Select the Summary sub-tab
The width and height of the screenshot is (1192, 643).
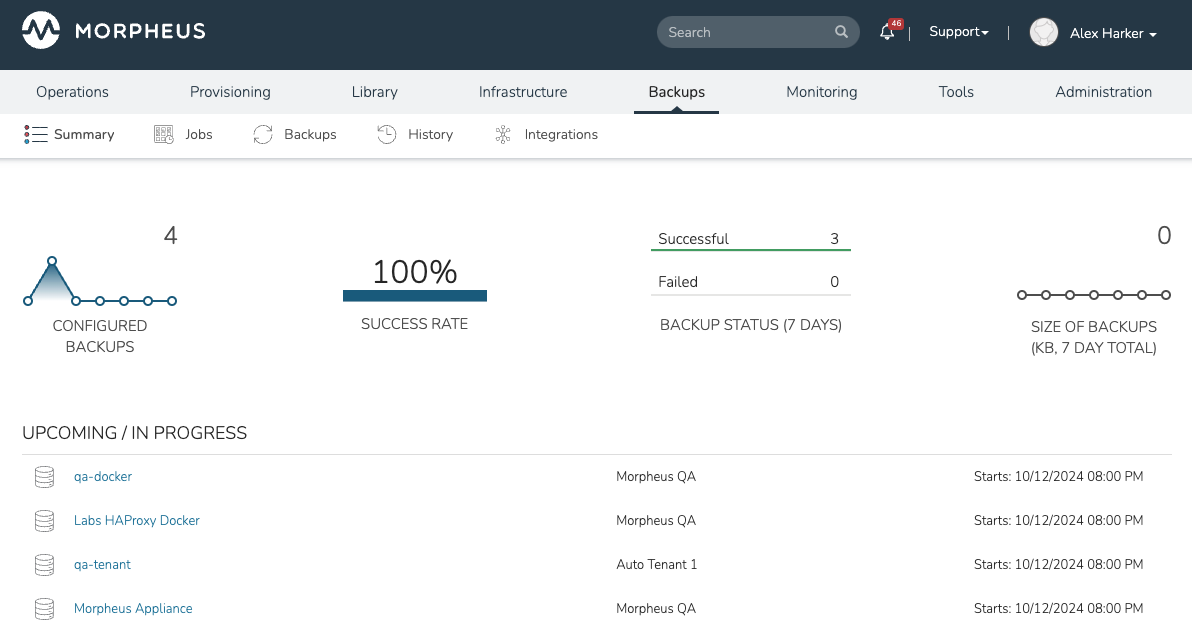coord(70,135)
